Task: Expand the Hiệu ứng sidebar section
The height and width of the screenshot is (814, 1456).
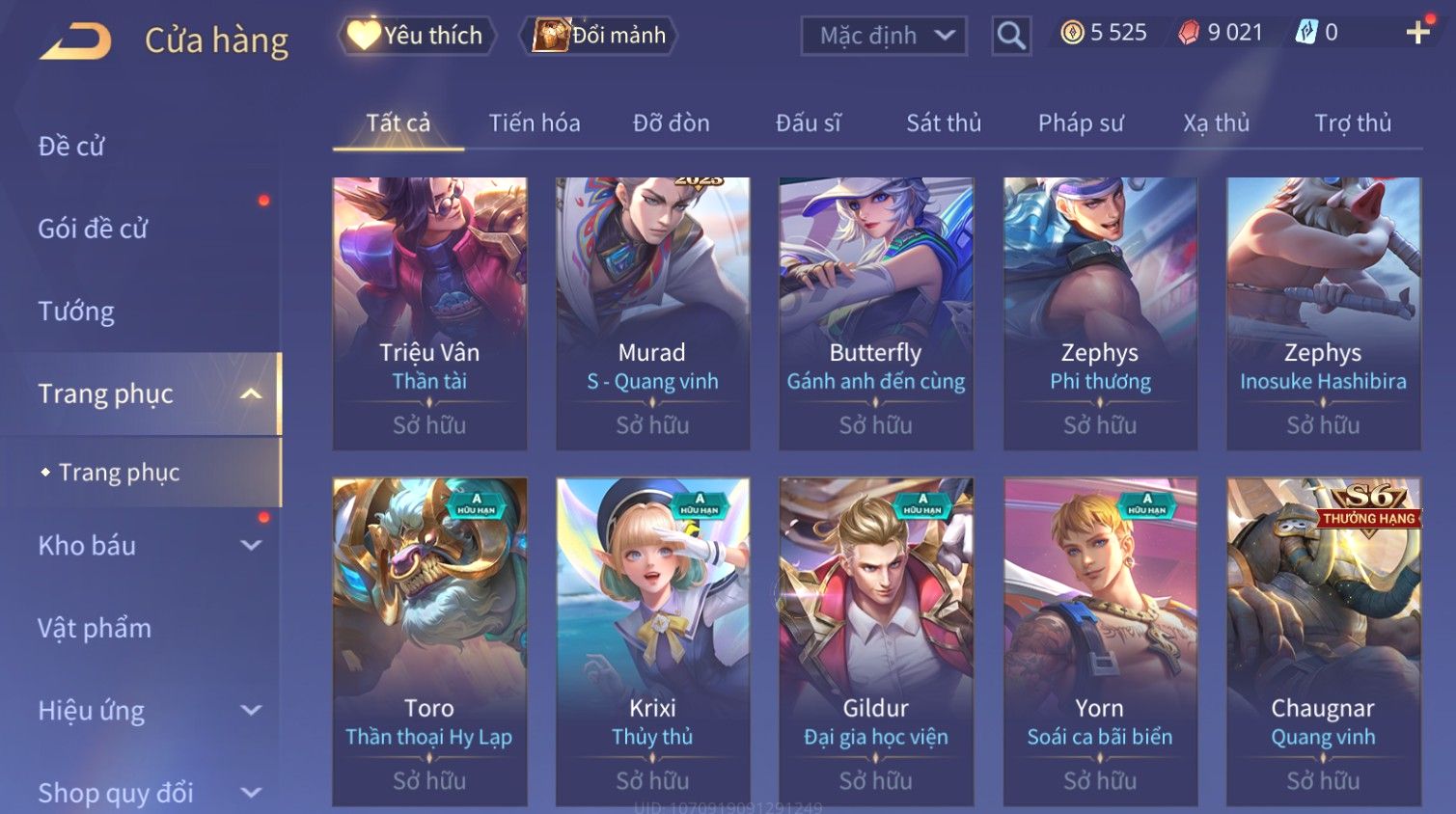Action: tap(251, 710)
